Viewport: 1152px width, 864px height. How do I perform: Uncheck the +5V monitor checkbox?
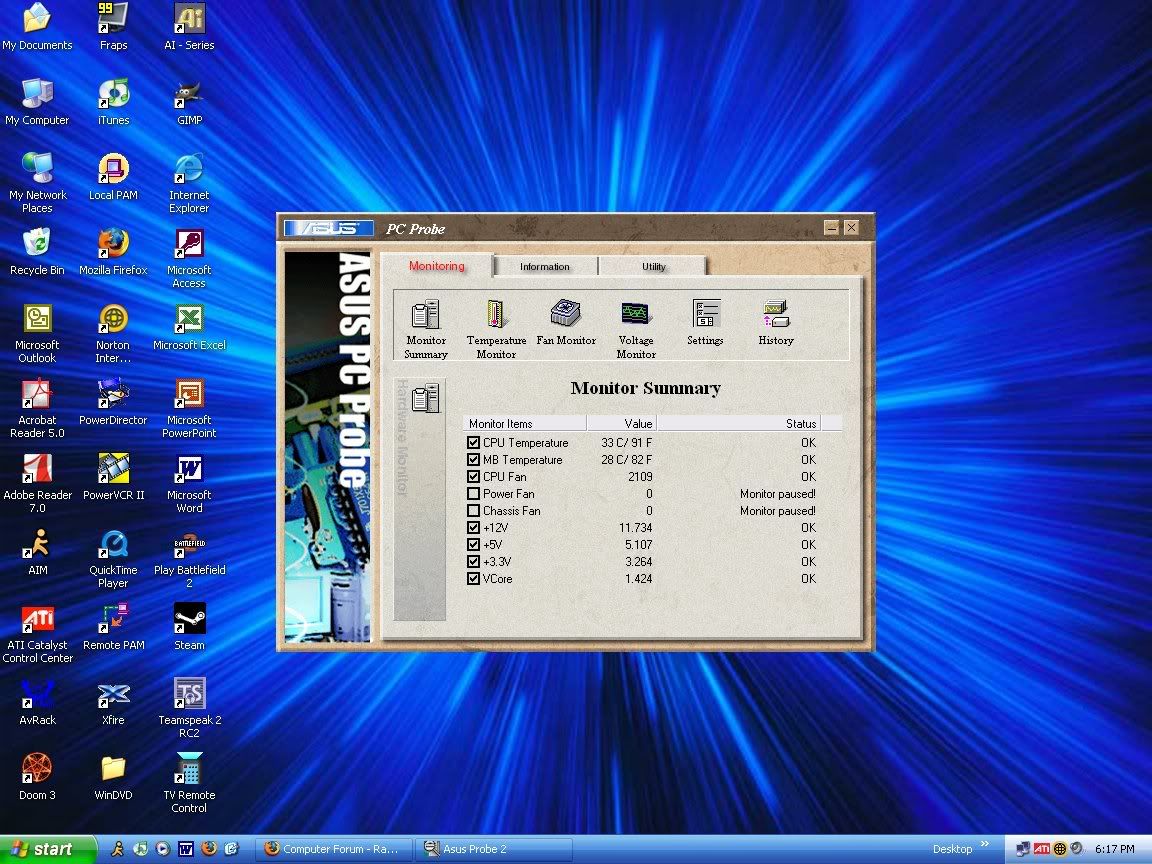pos(473,544)
